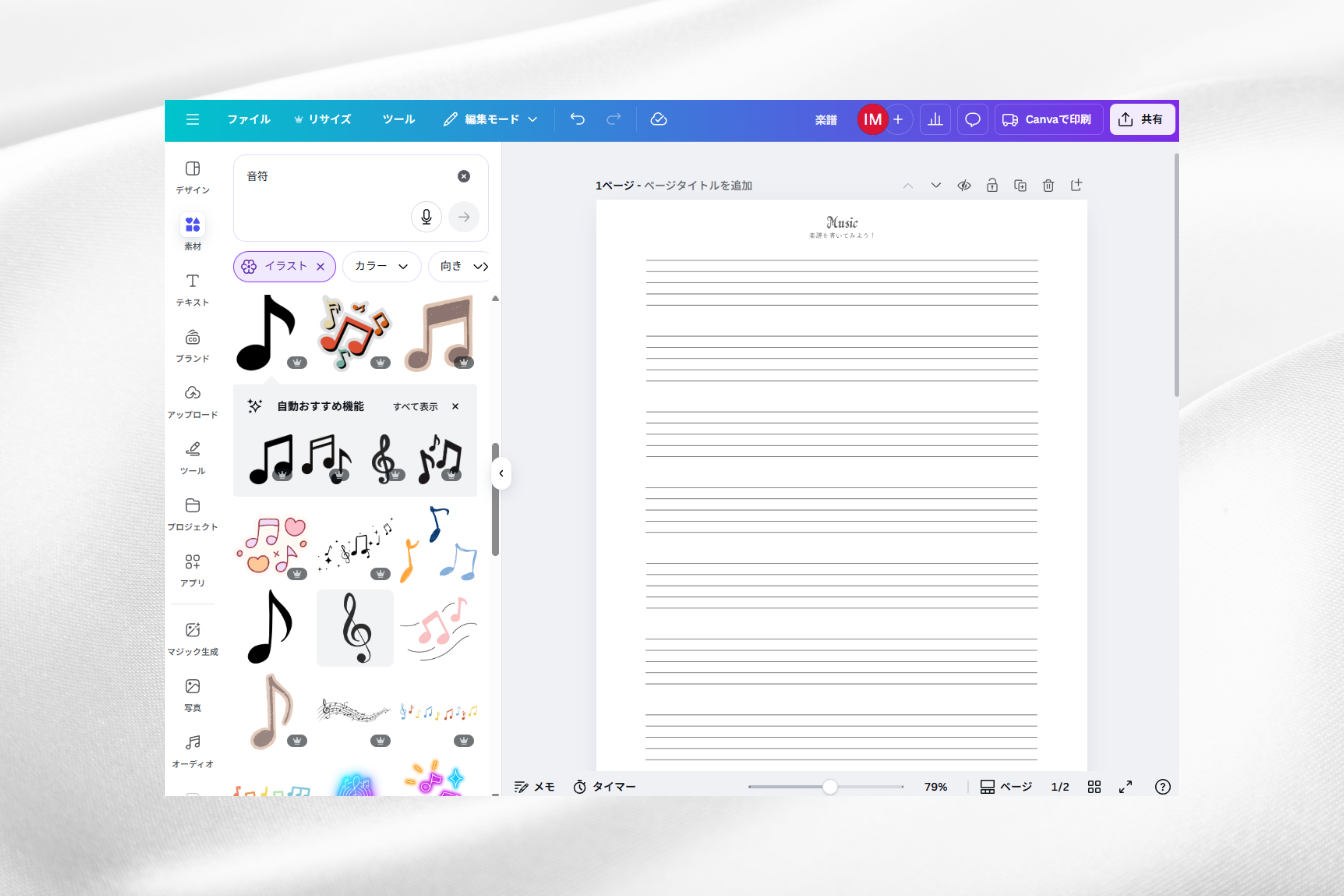Viewport: 1344px width, 896px height.
Task: Check cloud save status icon
Action: pyautogui.click(x=658, y=119)
